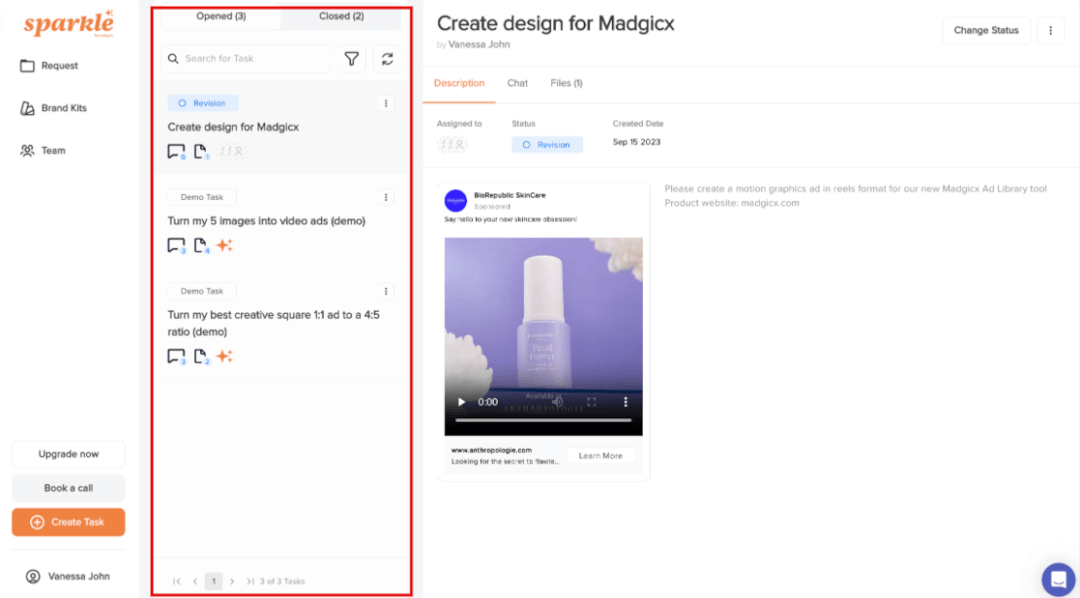Click the filter funnel icon
Viewport: 1080px width, 598px height.
(351, 59)
